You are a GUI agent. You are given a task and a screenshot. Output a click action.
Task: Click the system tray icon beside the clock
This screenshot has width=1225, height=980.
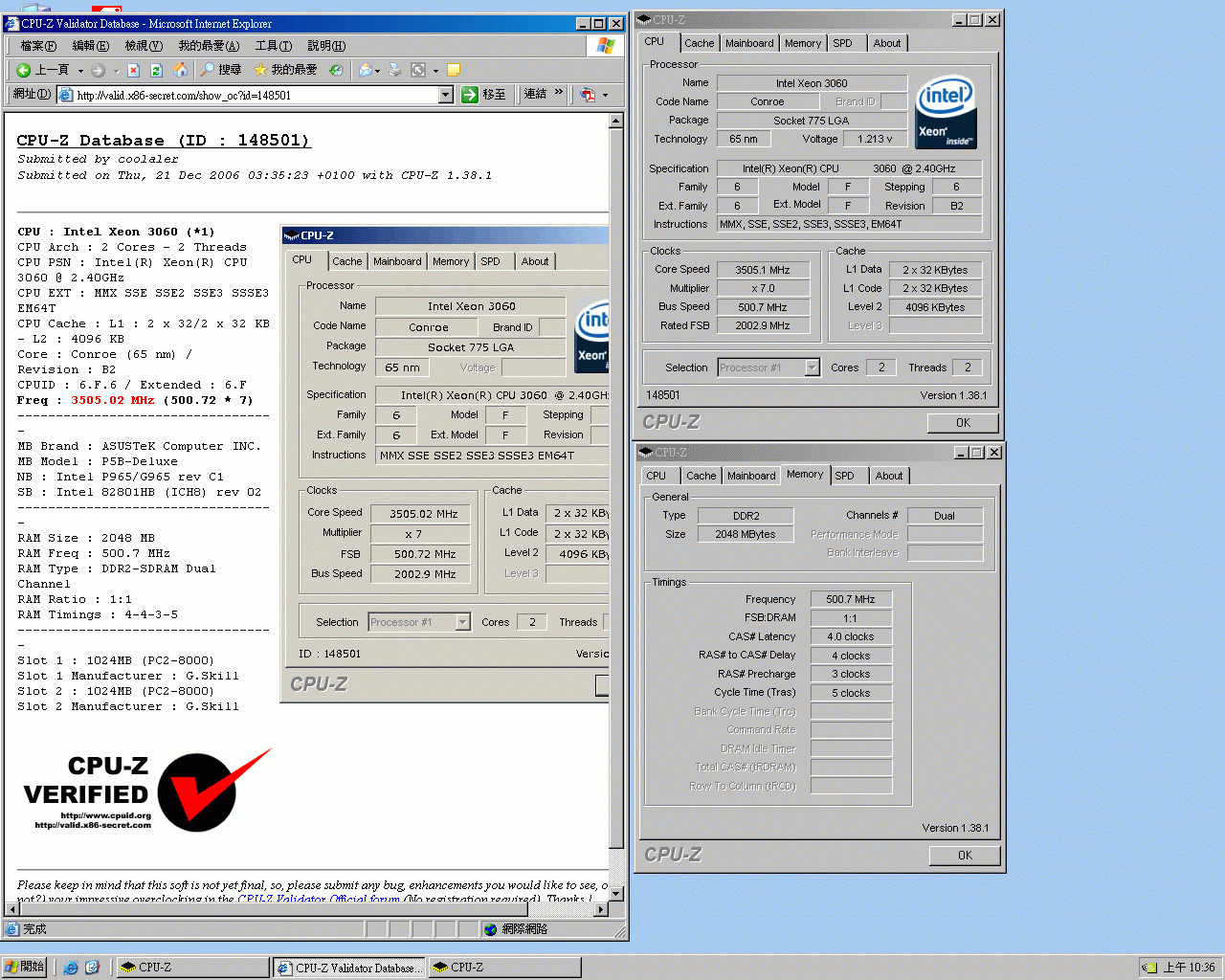tap(1150, 968)
